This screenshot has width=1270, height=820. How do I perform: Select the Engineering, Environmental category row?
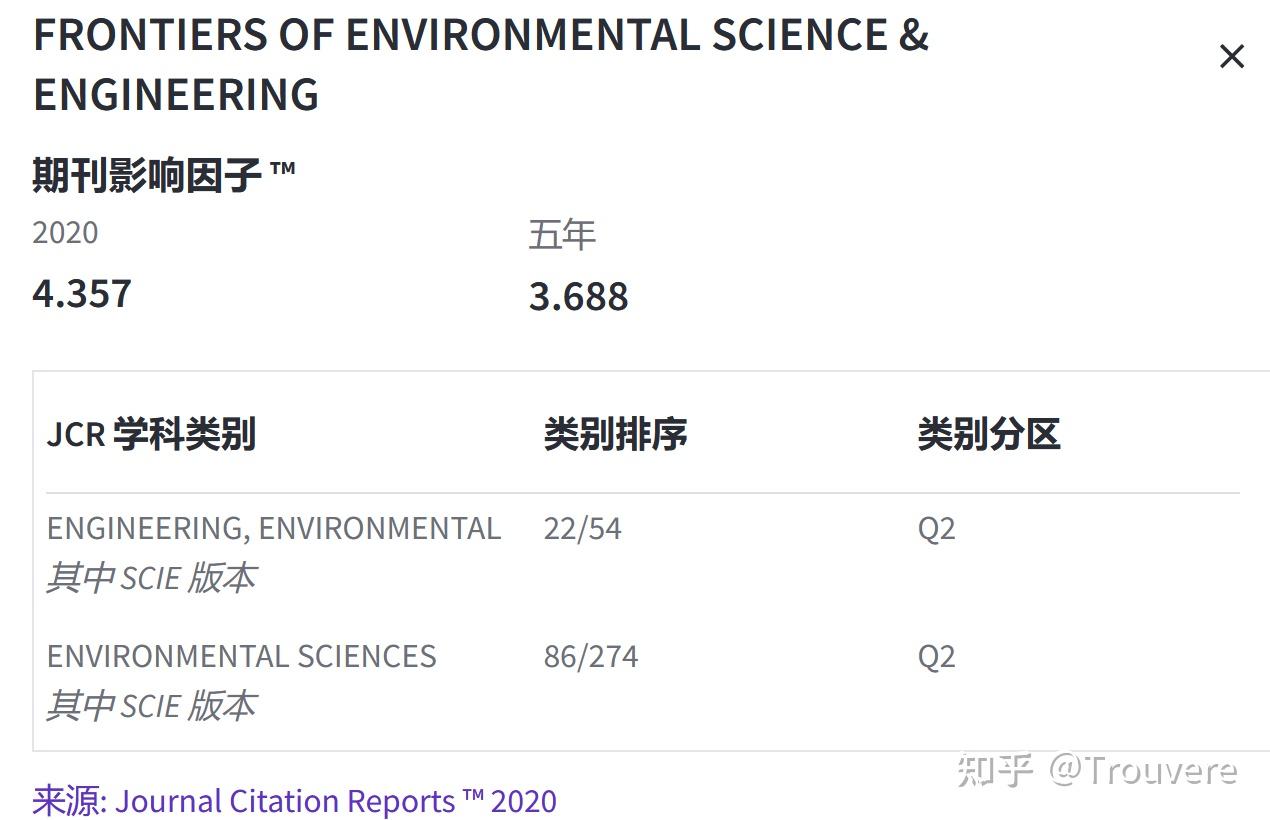(273, 528)
